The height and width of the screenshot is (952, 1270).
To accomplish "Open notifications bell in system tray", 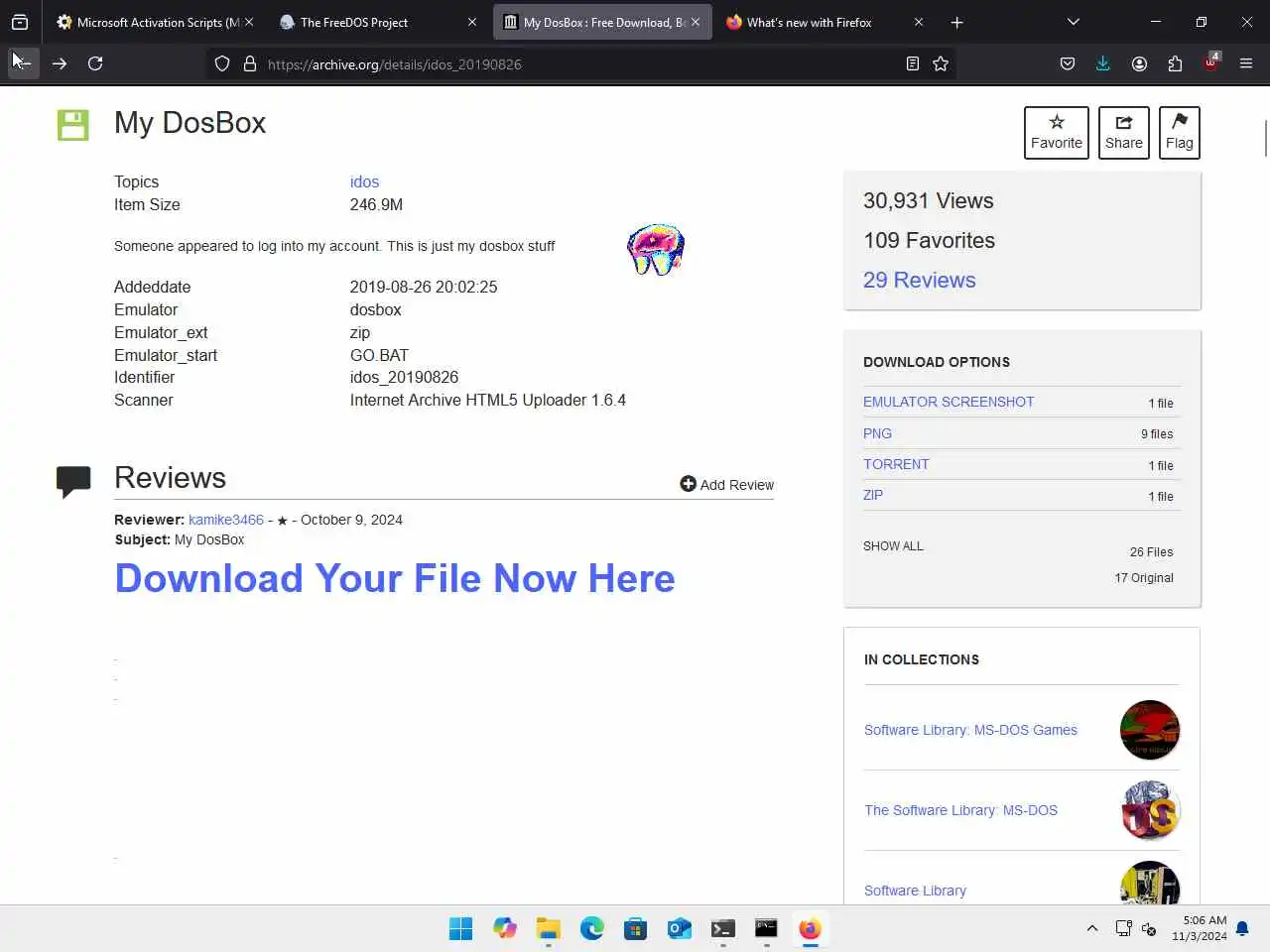I will pos(1242,928).
